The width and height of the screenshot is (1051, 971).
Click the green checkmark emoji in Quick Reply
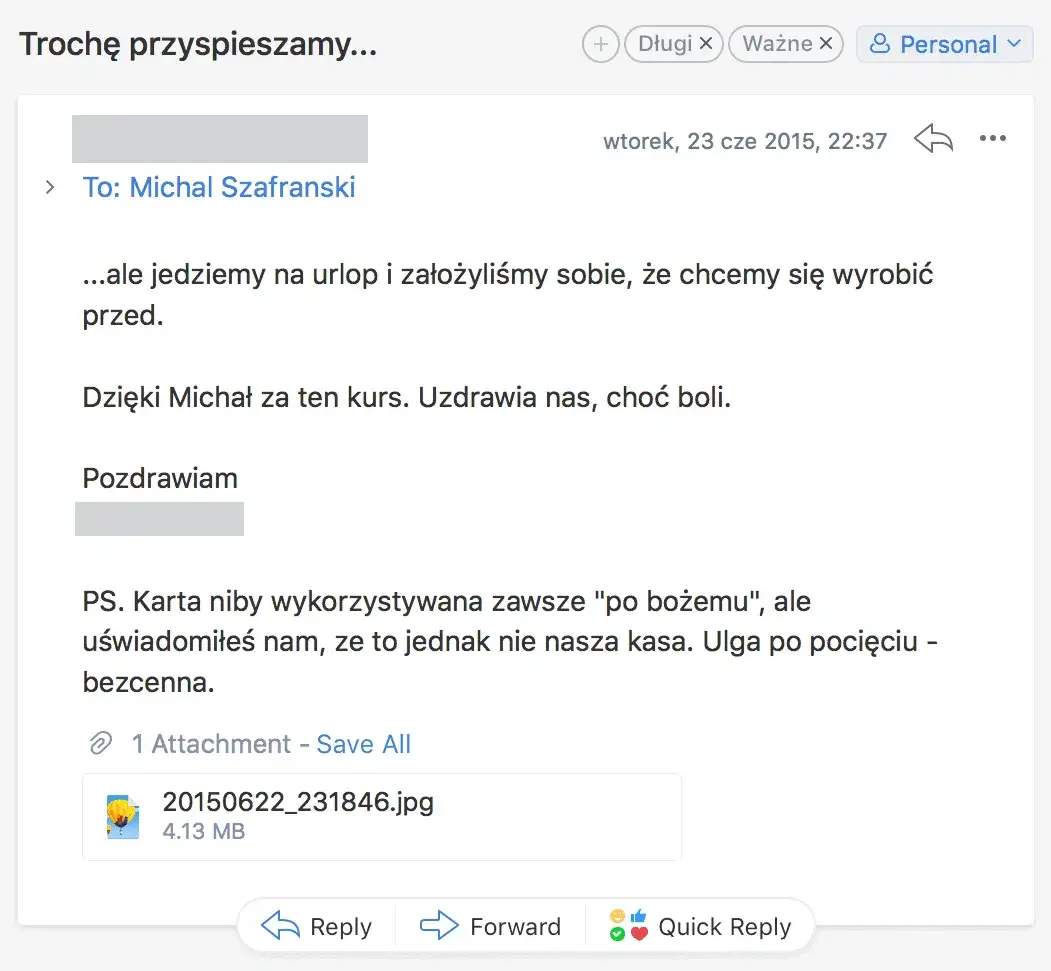click(x=617, y=932)
